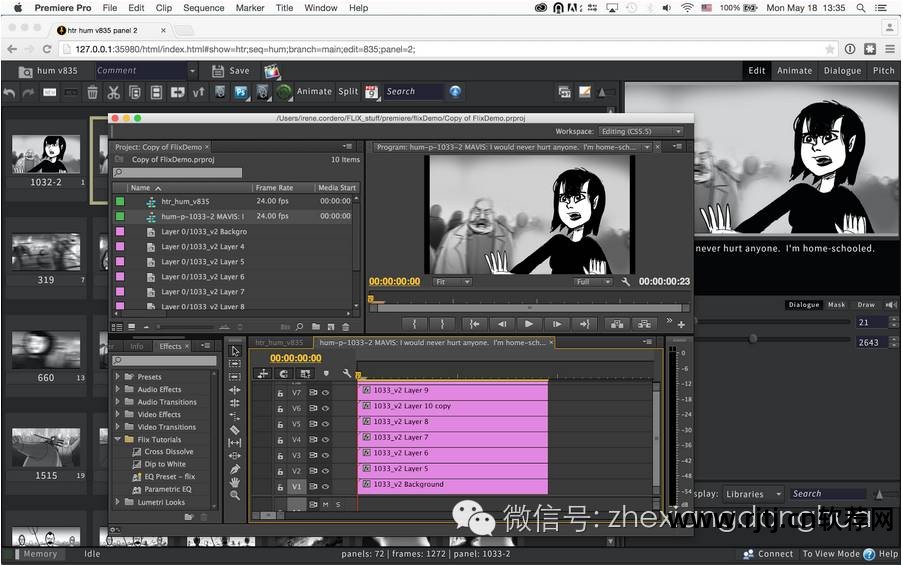
Task: Select the Hand tool in Premiere's tool panel
Action: (235, 482)
